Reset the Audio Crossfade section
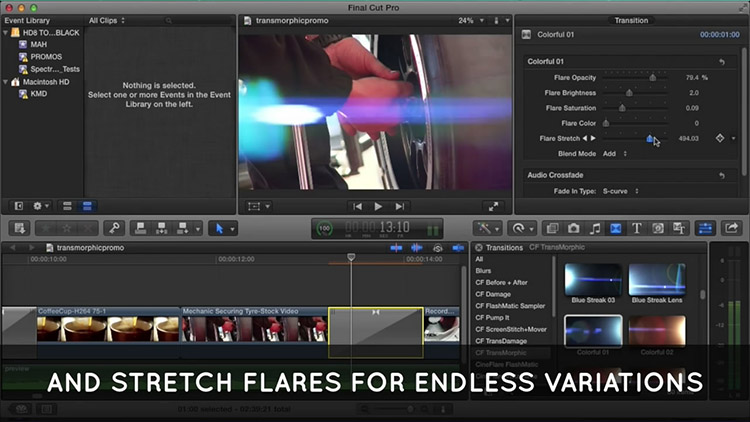 [x=722, y=176]
